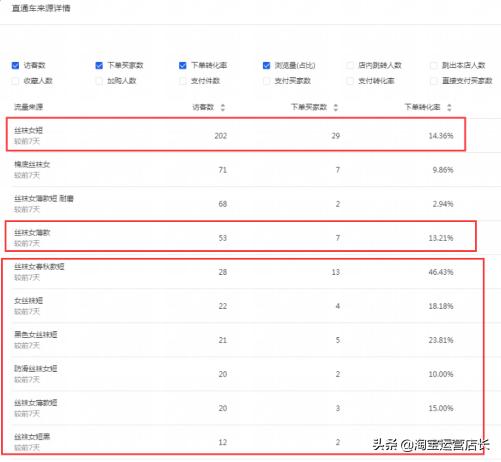Viewport: 501px width, 462px height.
Task: Click visitor count 21
Action: (223, 340)
